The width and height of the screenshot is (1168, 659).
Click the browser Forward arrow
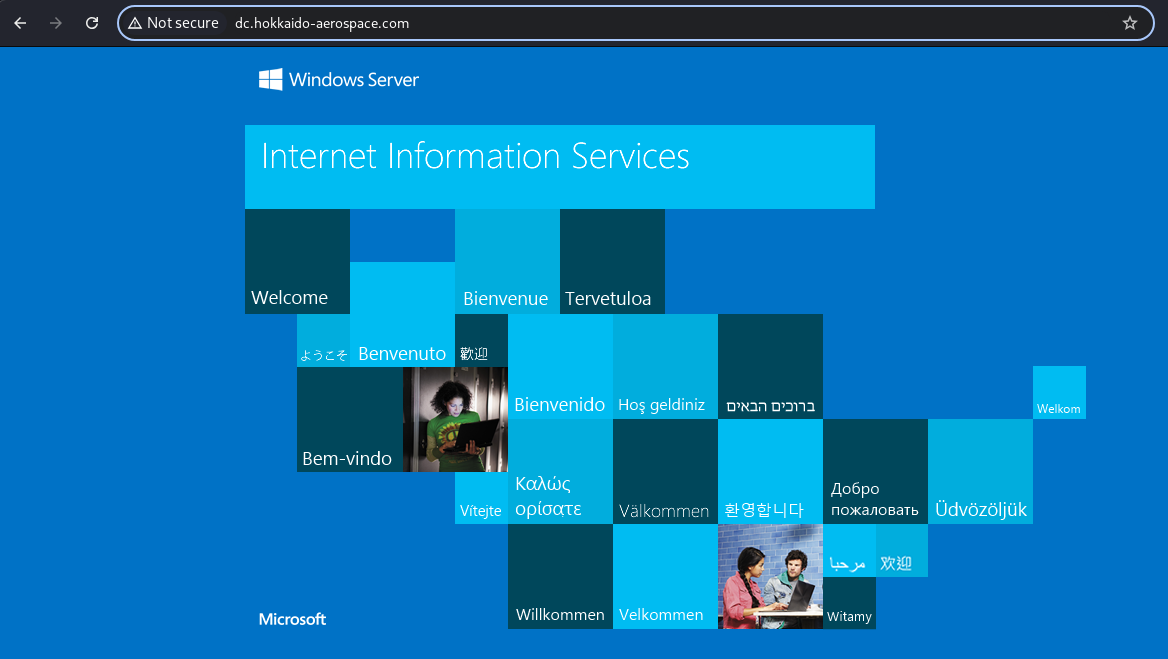(56, 23)
